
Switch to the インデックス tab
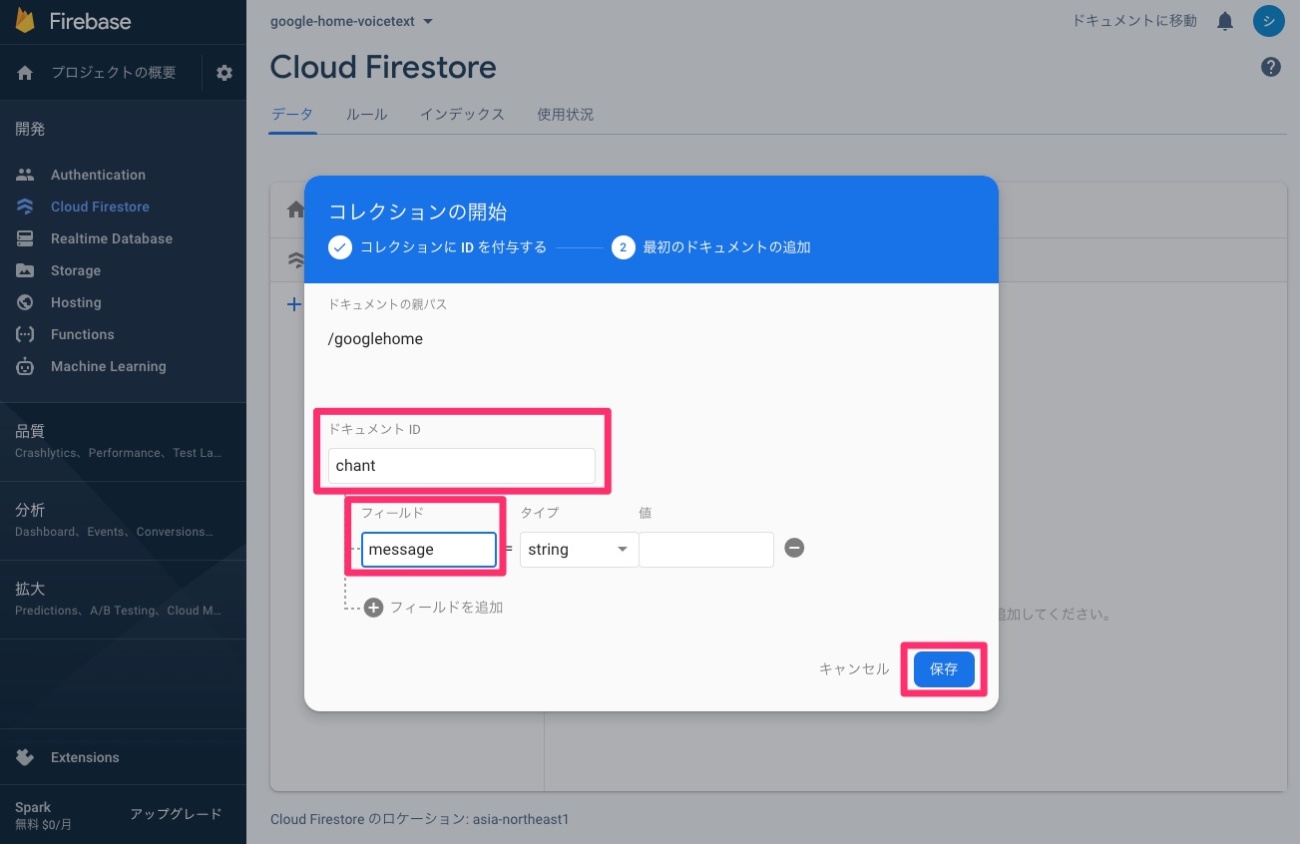(x=462, y=114)
